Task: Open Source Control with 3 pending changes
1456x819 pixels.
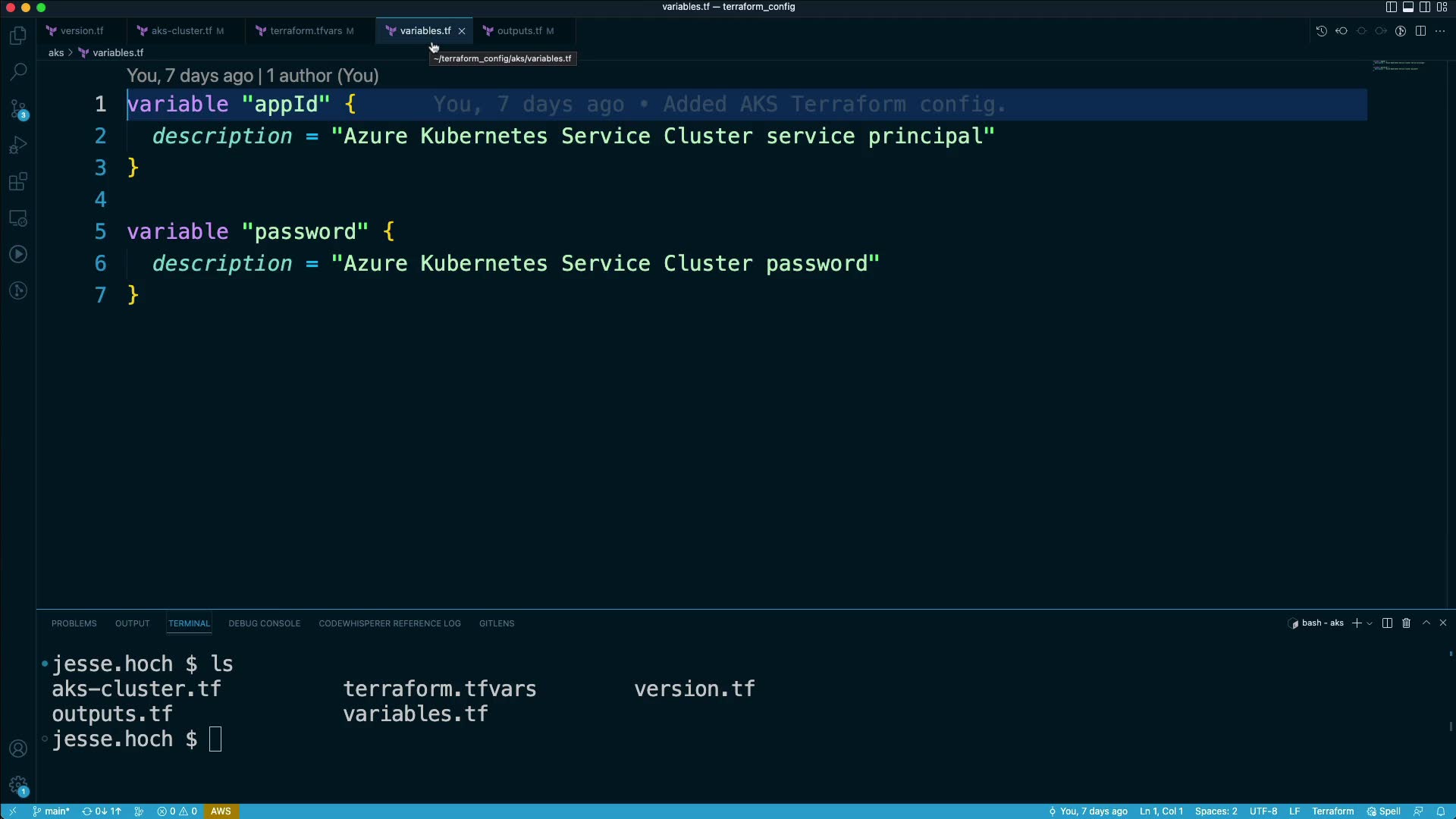Action: (18, 109)
